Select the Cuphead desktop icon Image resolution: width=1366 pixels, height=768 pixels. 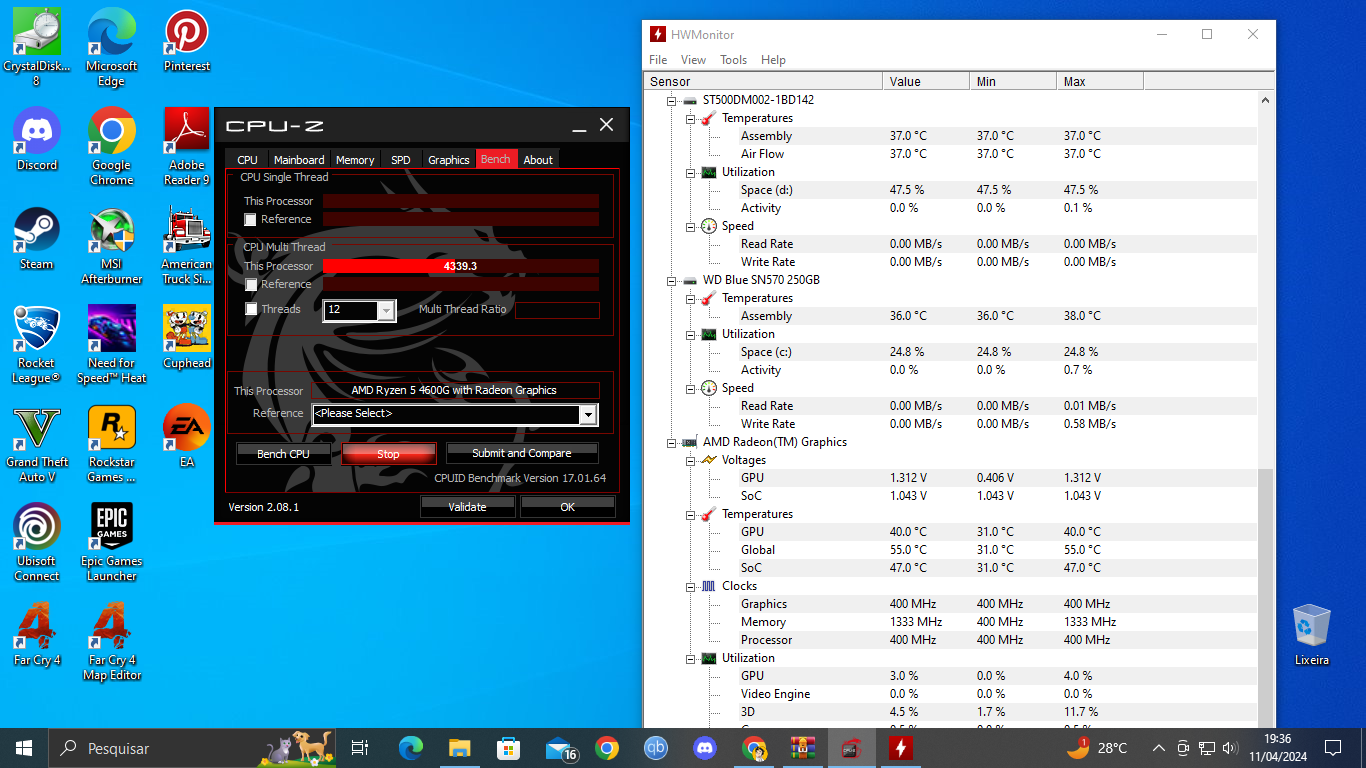pyautogui.click(x=187, y=338)
